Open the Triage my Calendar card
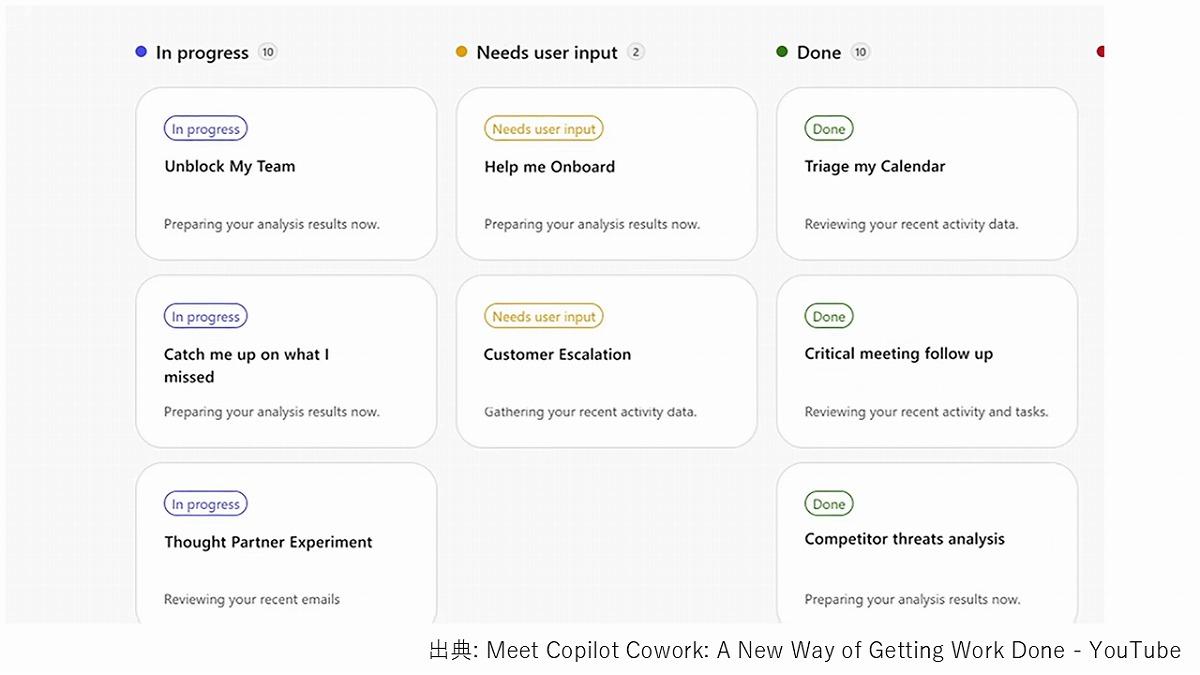 point(926,175)
